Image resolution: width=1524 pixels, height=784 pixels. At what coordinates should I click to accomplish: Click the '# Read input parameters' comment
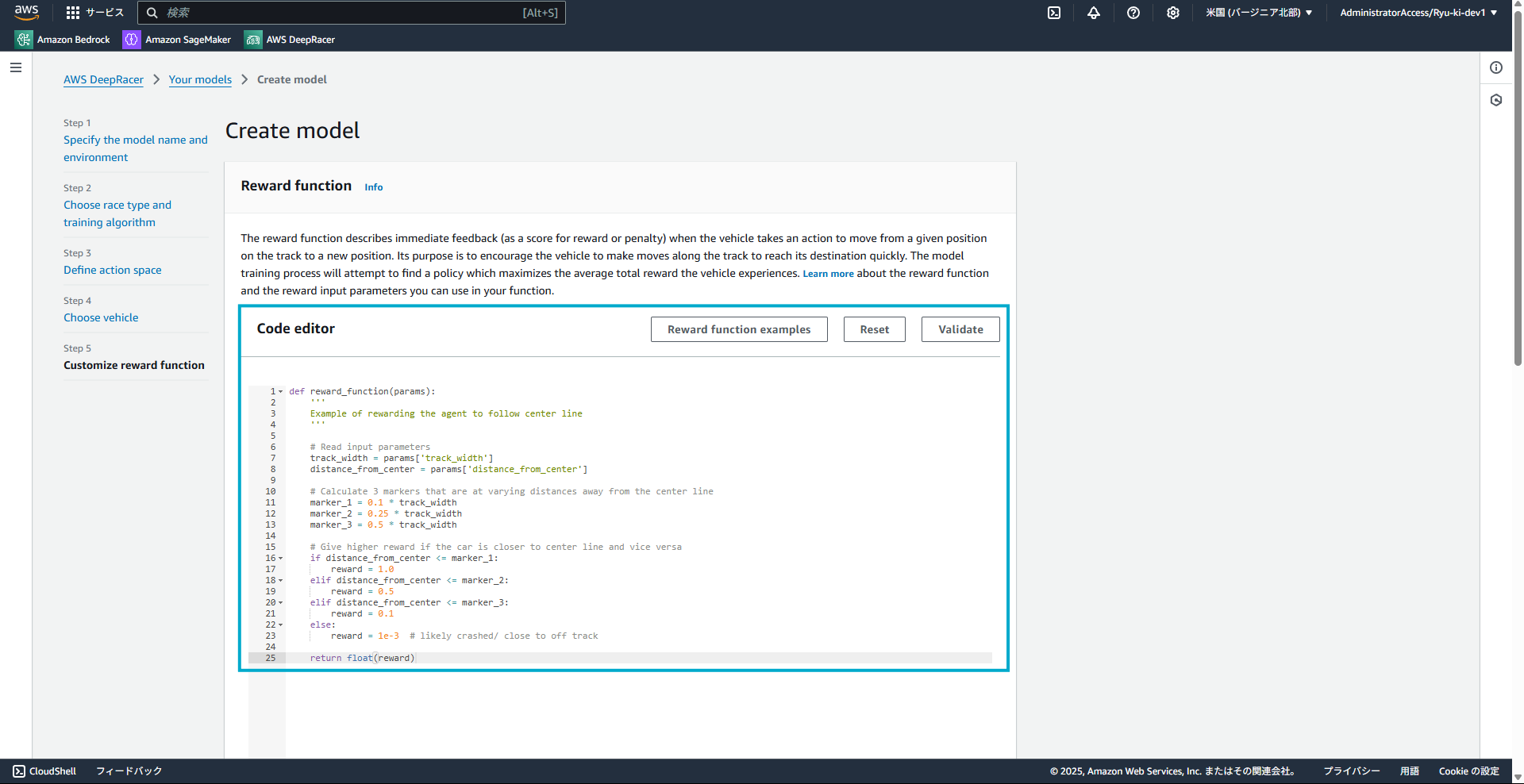370,448
